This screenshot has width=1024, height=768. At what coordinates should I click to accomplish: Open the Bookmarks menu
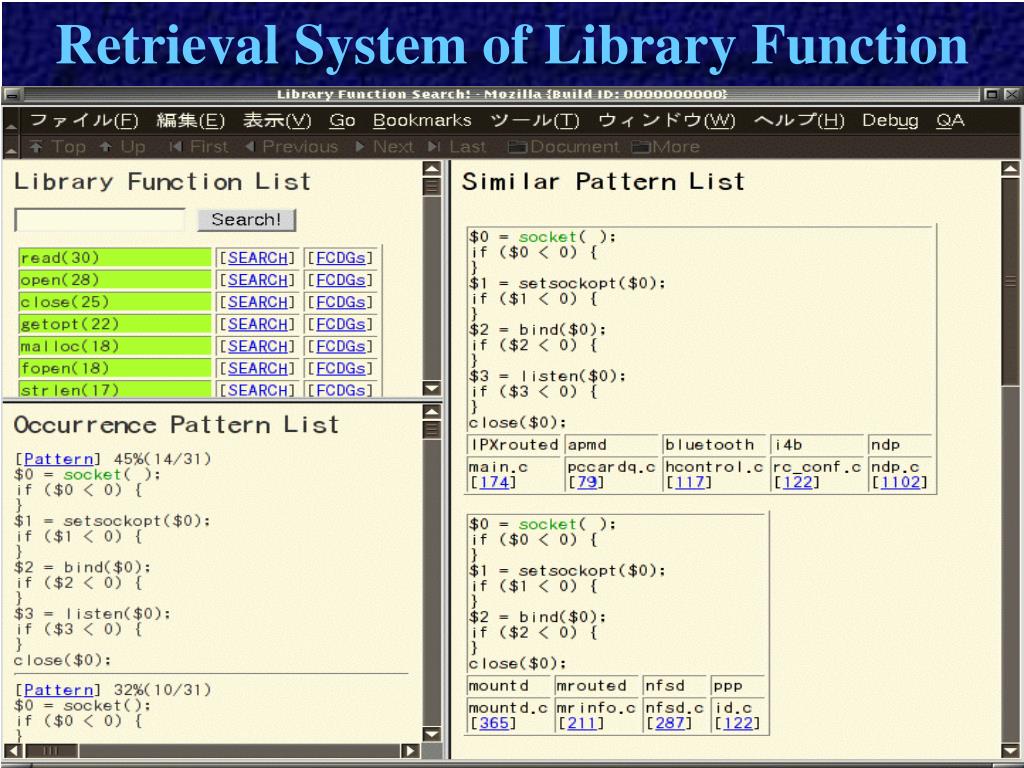(422, 121)
